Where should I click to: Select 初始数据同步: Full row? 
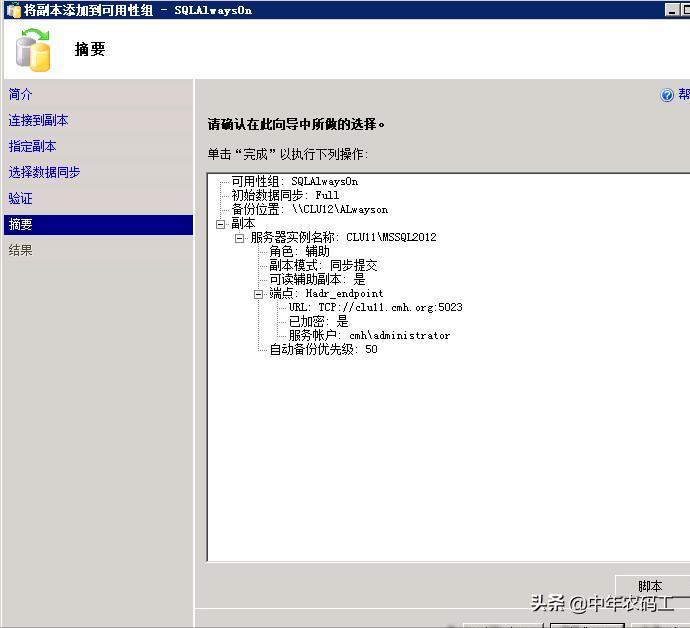pyautogui.click(x=285, y=195)
